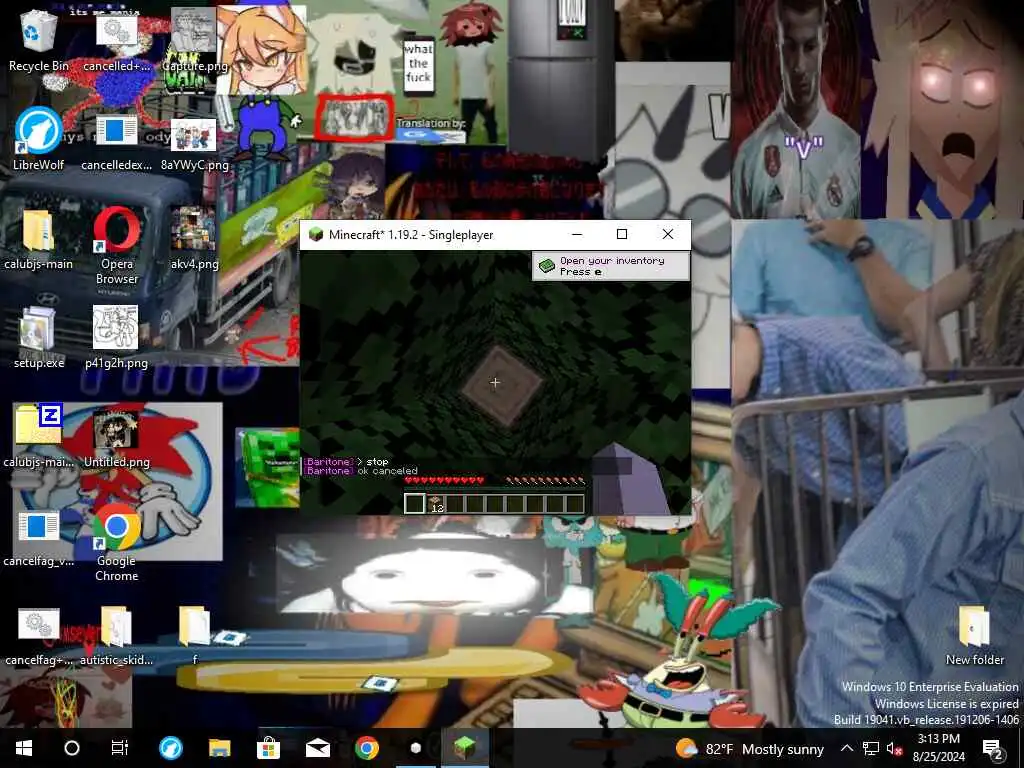Open the 82°F Mostly sunny weather widget

[749, 748]
